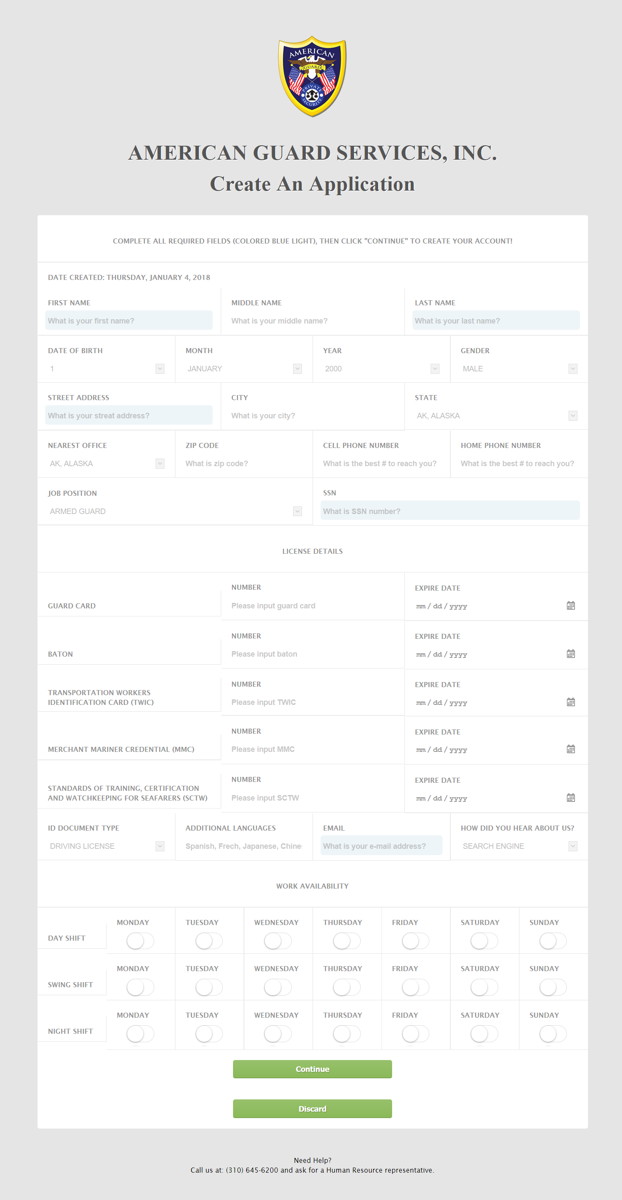Open the SCTW expire date calendar icon

571,798
